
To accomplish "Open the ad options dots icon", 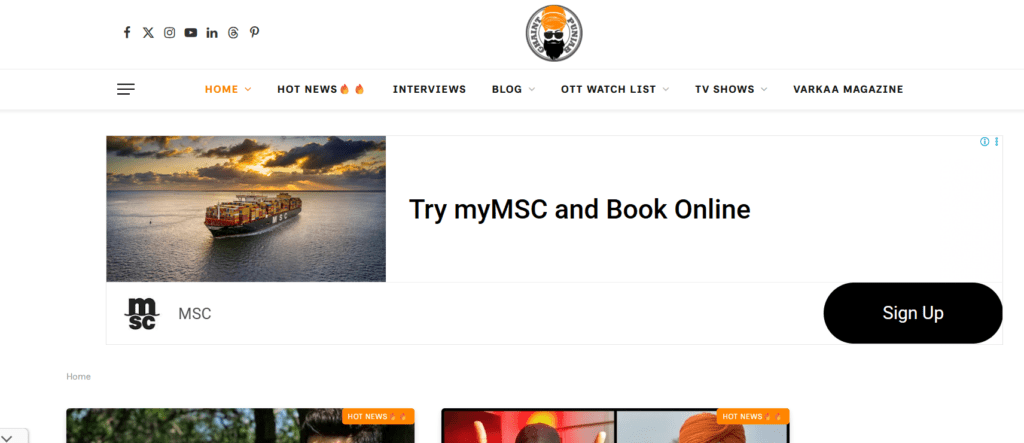I will tap(997, 142).
